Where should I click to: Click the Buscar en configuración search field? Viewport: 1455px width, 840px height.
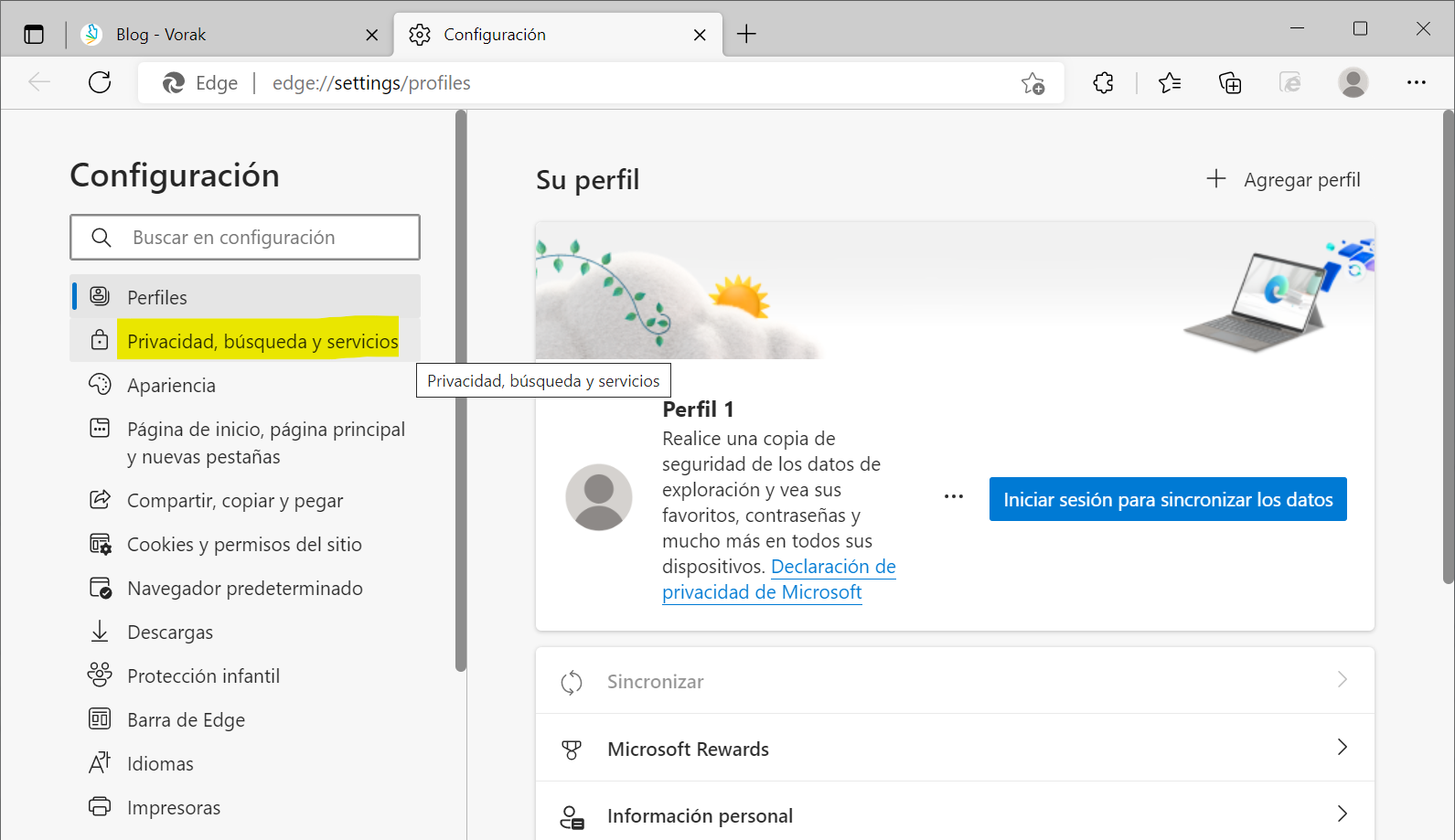pyautogui.click(x=245, y=238)
